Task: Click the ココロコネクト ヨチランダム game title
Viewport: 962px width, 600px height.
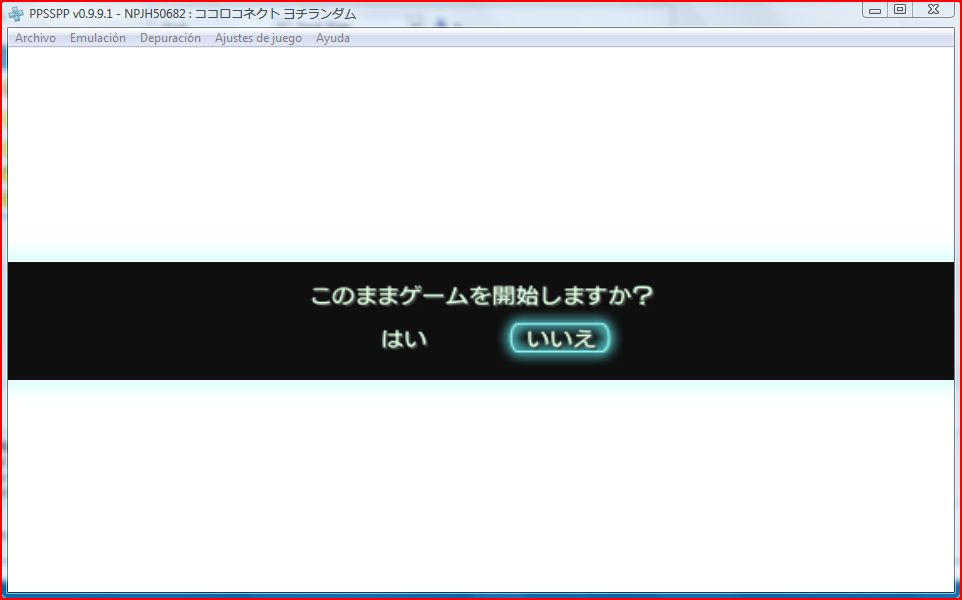Action: pos(275,14)
